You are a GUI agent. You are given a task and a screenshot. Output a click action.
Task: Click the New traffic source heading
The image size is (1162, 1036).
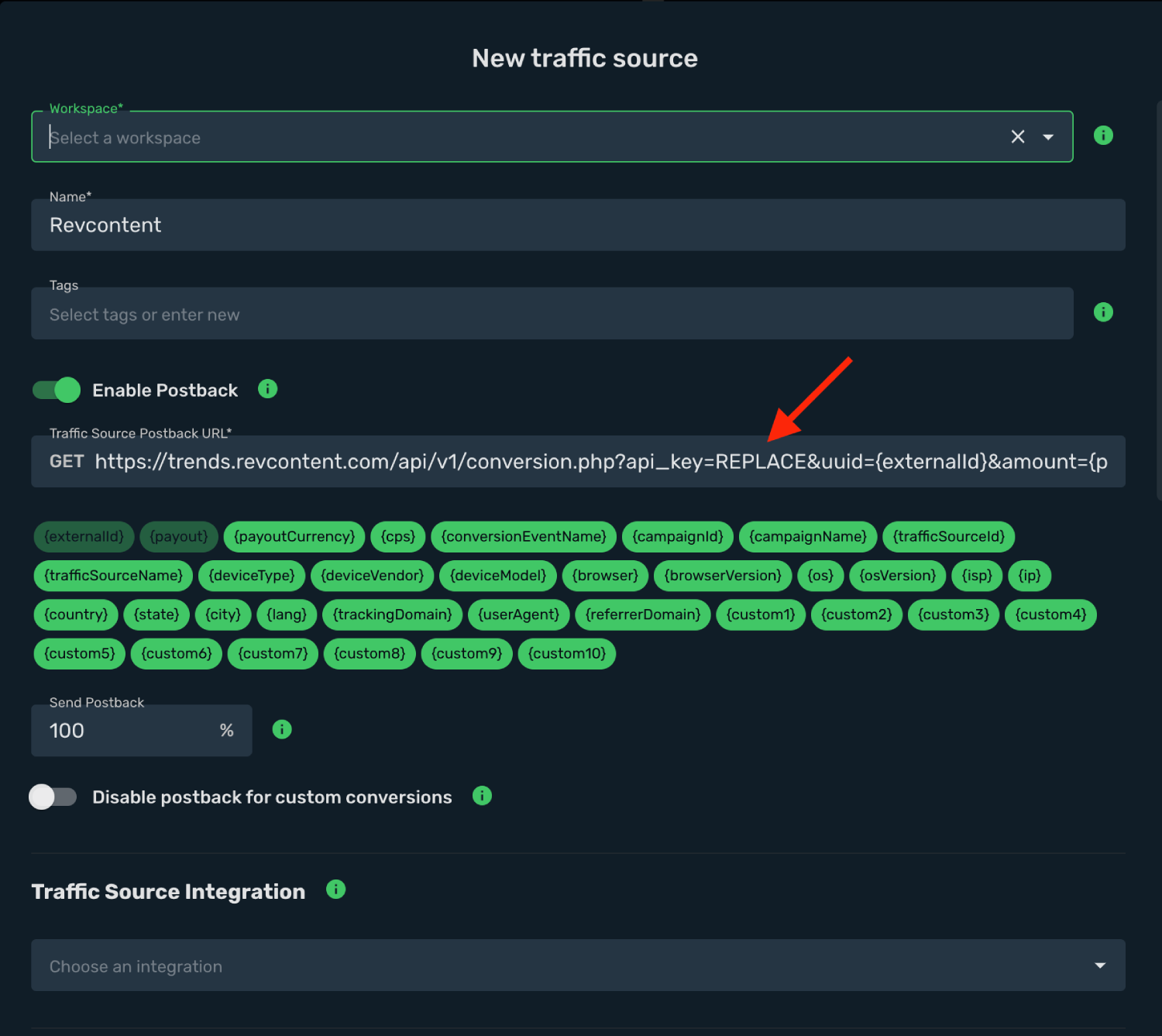585,58
